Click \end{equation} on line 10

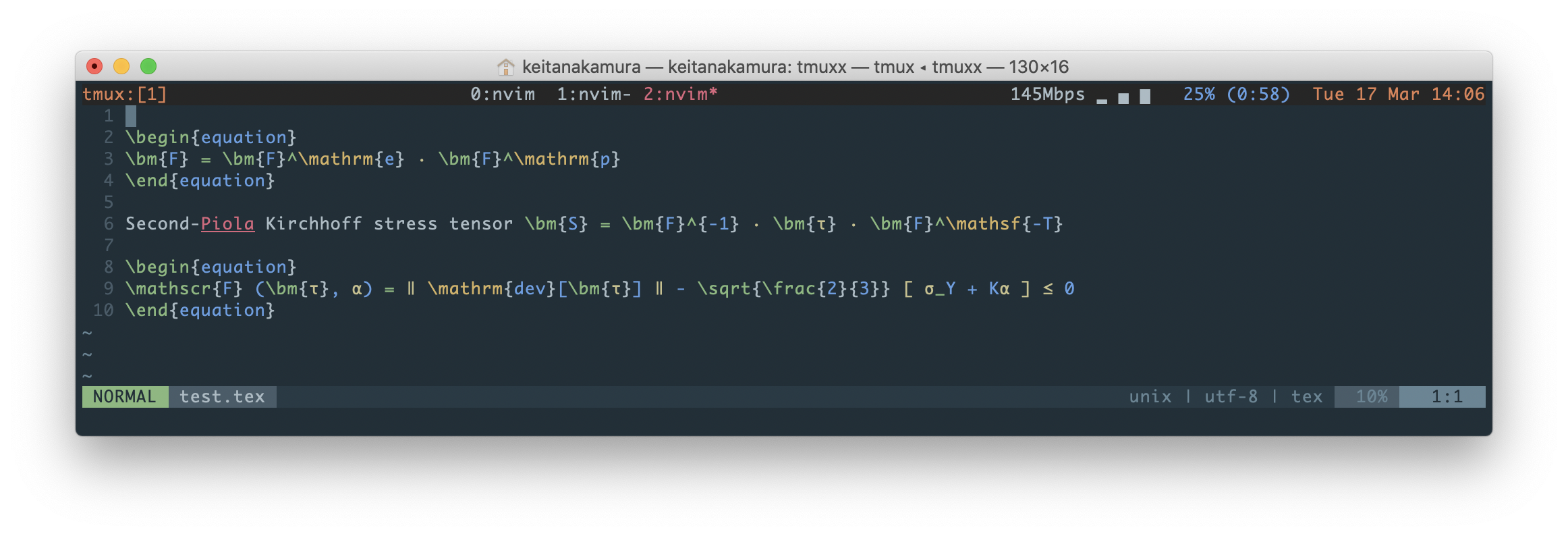[200, 310]
